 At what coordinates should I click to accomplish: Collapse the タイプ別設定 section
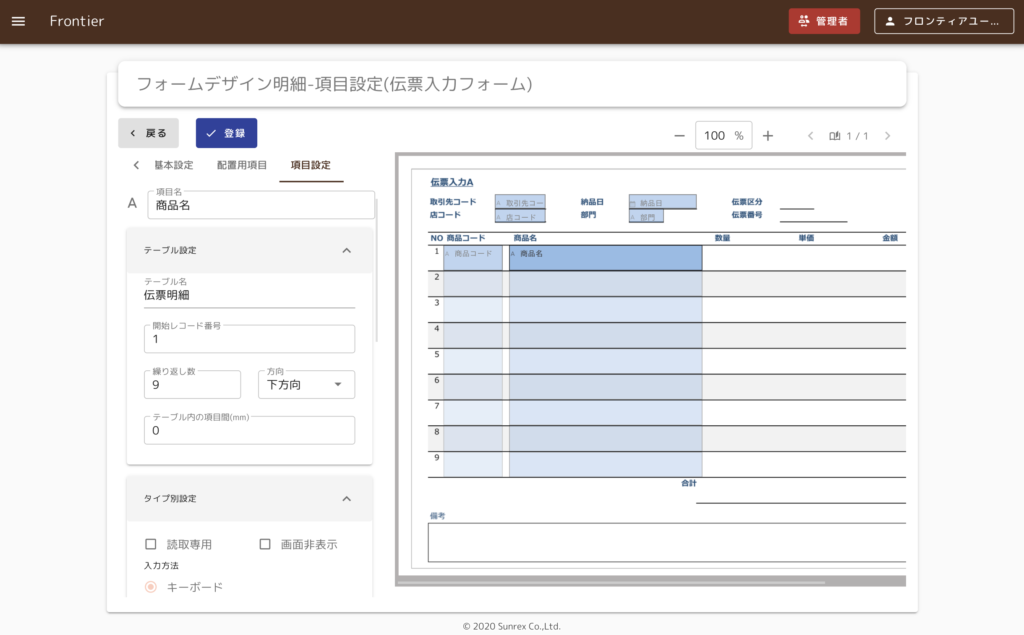[x=347, y=498]
